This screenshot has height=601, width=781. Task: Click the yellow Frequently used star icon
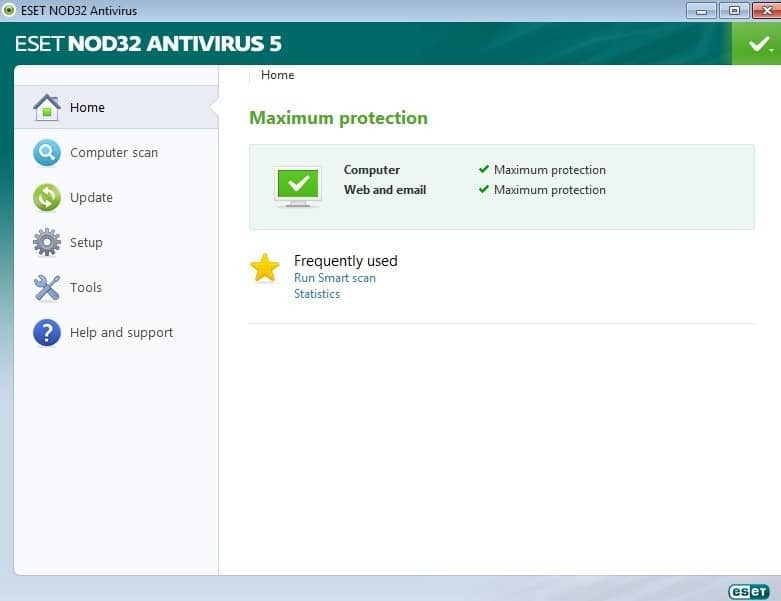pyautogui.click(x=264, y=268)
